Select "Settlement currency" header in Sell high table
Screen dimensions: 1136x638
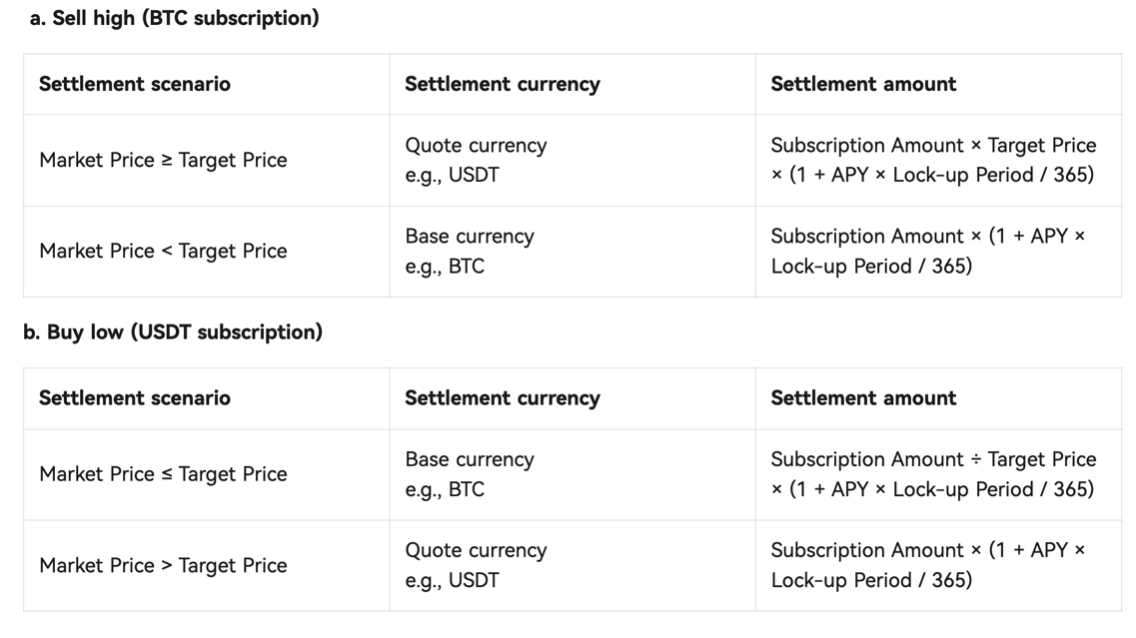pyautogui.click(x=502, y=84)
